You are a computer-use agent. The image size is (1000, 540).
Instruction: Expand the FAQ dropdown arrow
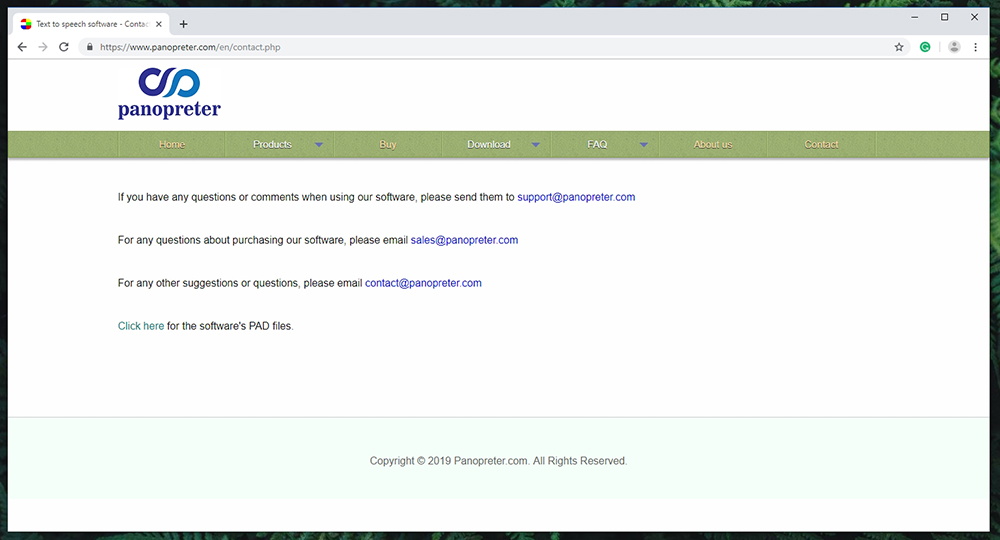coord(643,145)
